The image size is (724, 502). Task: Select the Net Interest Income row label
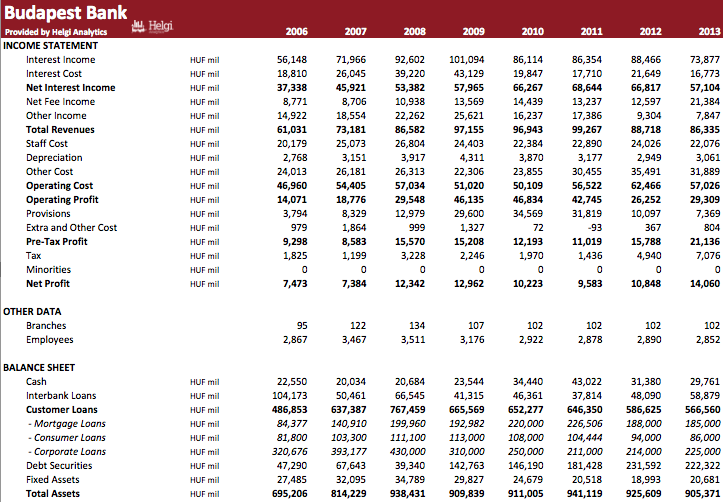click(x=71, y=88)
